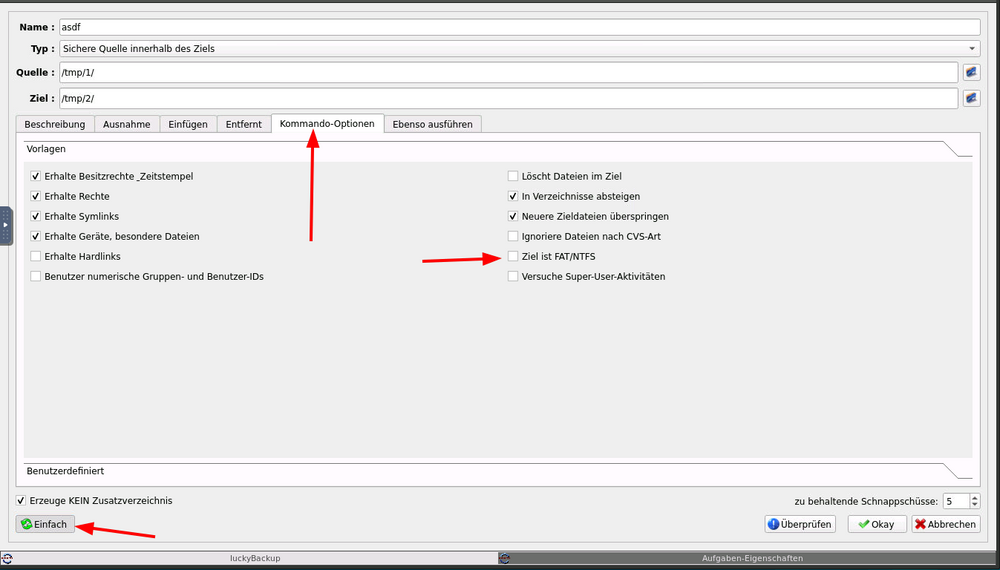Image resolution: width=1000 pixels, height=570 pixels.
Task: Open the Ebenso ausführen tab
Action: coord(432,124)
